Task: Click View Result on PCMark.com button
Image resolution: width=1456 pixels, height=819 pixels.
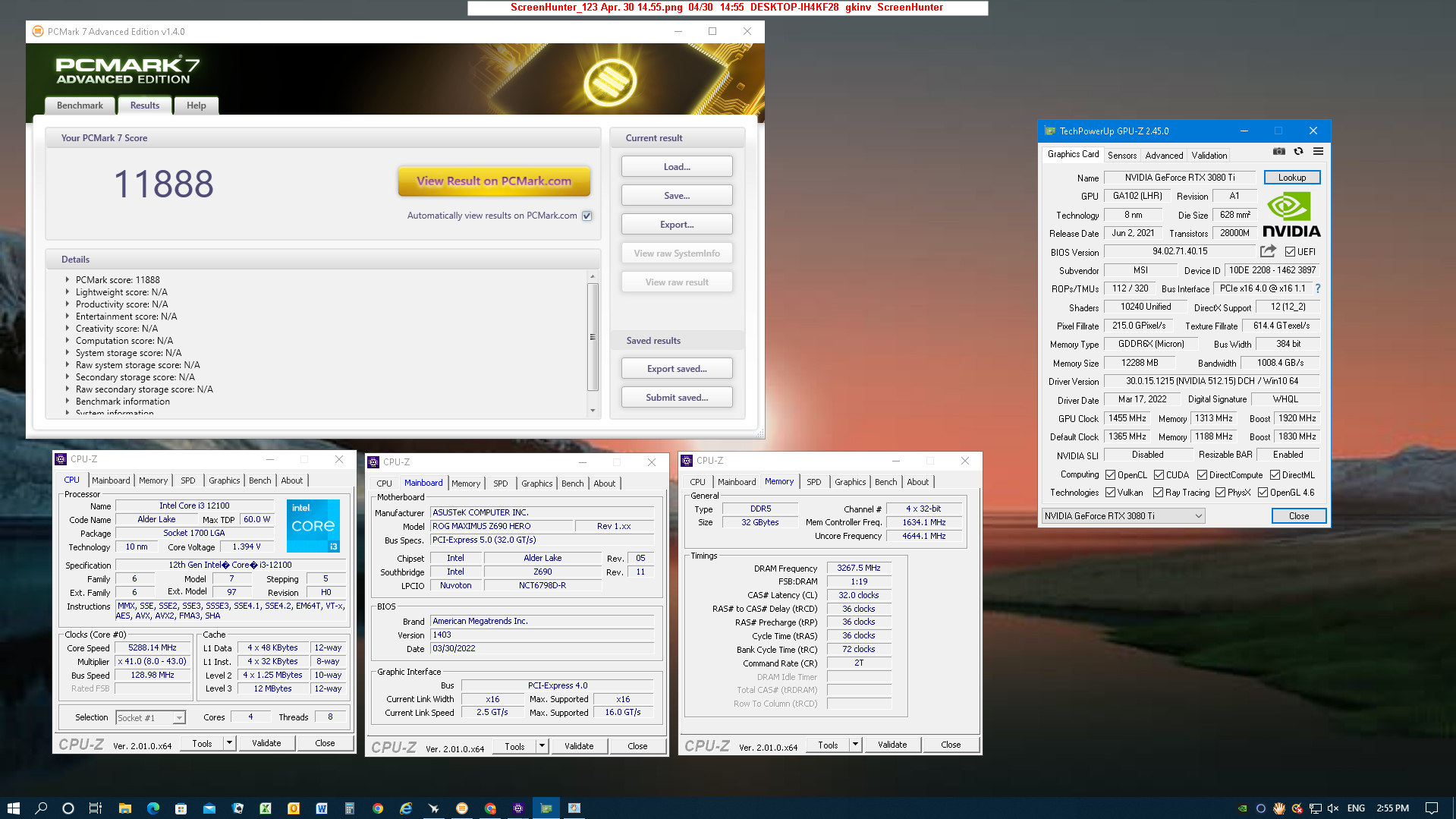Action: click(x=494, y=181)
